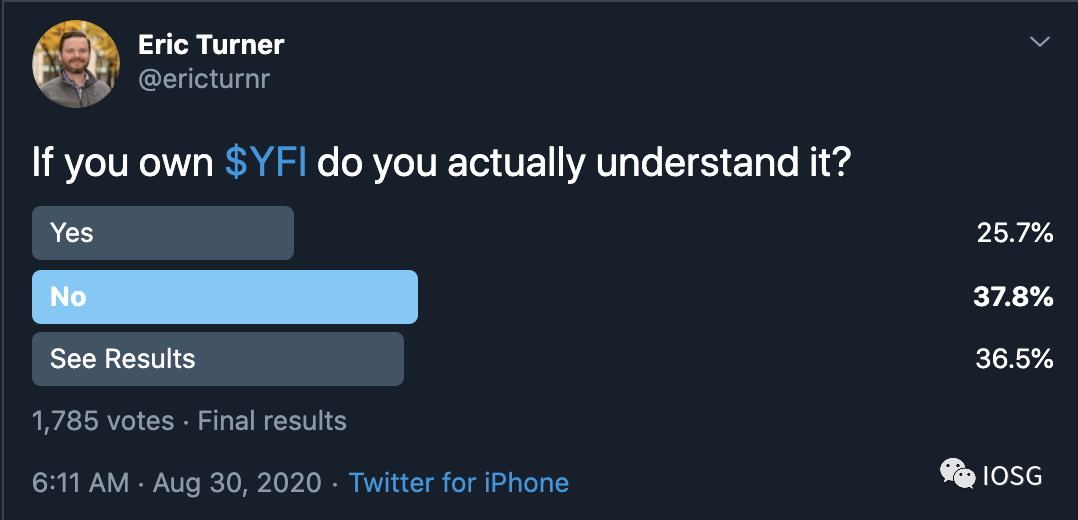The image size is (1078, 520).
Task: Click the Final results label
Action: 272,421
